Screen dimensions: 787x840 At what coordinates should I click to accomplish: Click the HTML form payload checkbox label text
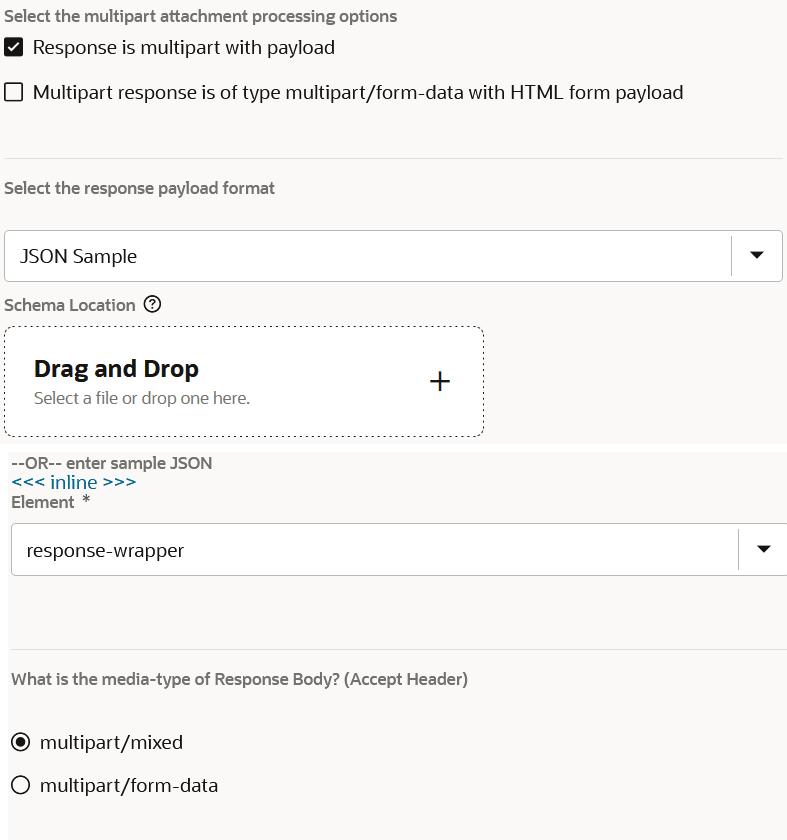(358, 93)
